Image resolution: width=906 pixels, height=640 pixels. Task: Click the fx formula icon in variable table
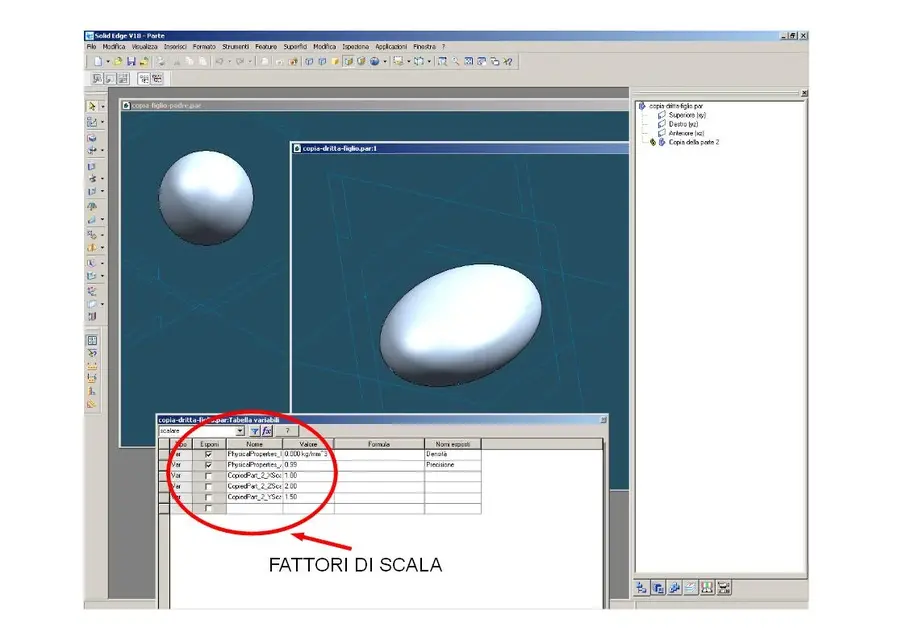266,431
